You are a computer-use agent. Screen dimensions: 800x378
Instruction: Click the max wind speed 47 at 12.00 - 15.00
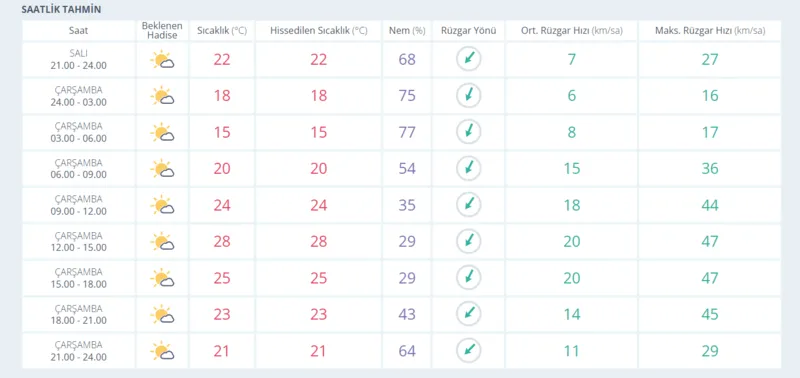click(x=710, y=241)
